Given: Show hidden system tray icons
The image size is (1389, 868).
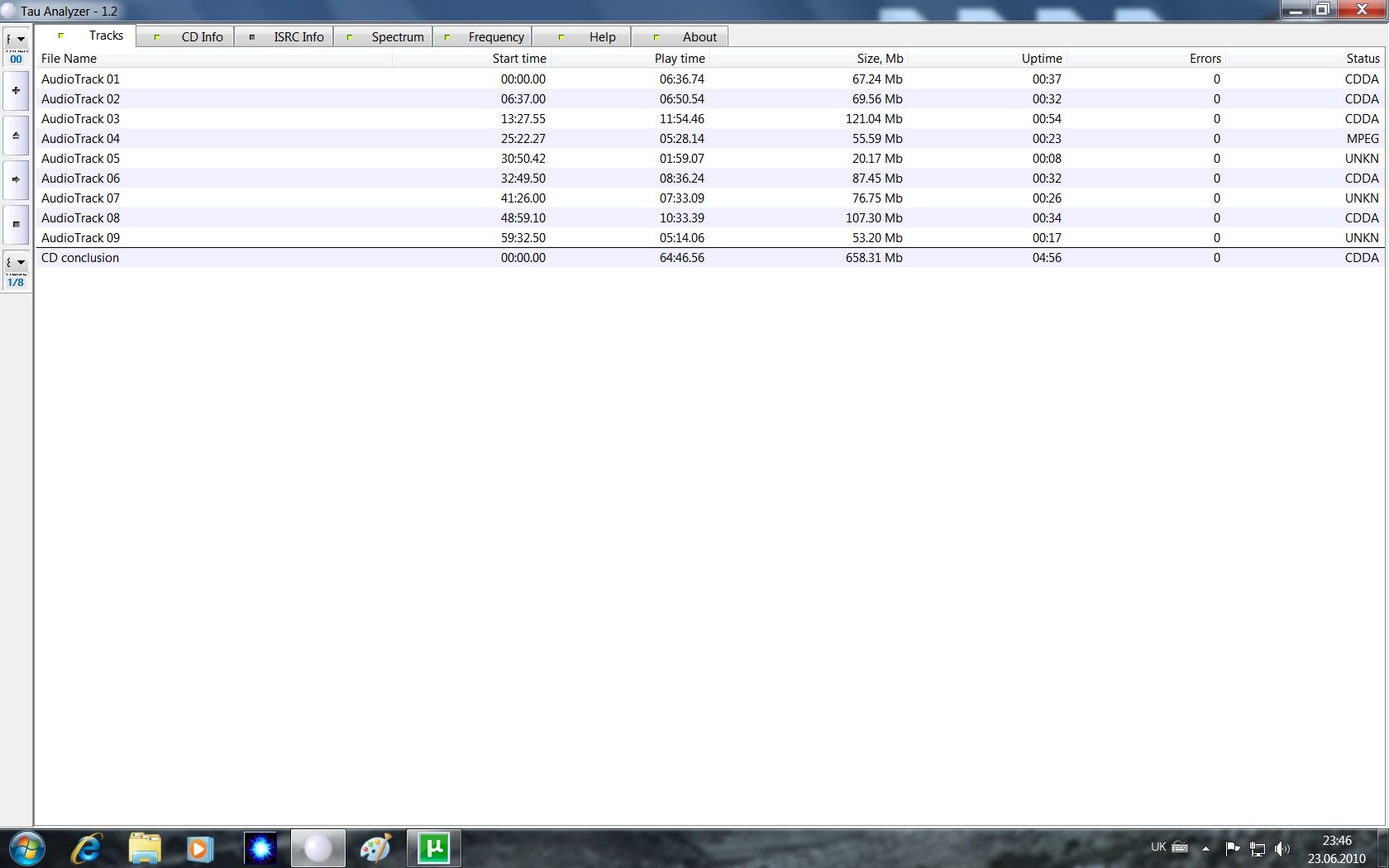Looking at the screenshot, I should [1205, 848].
